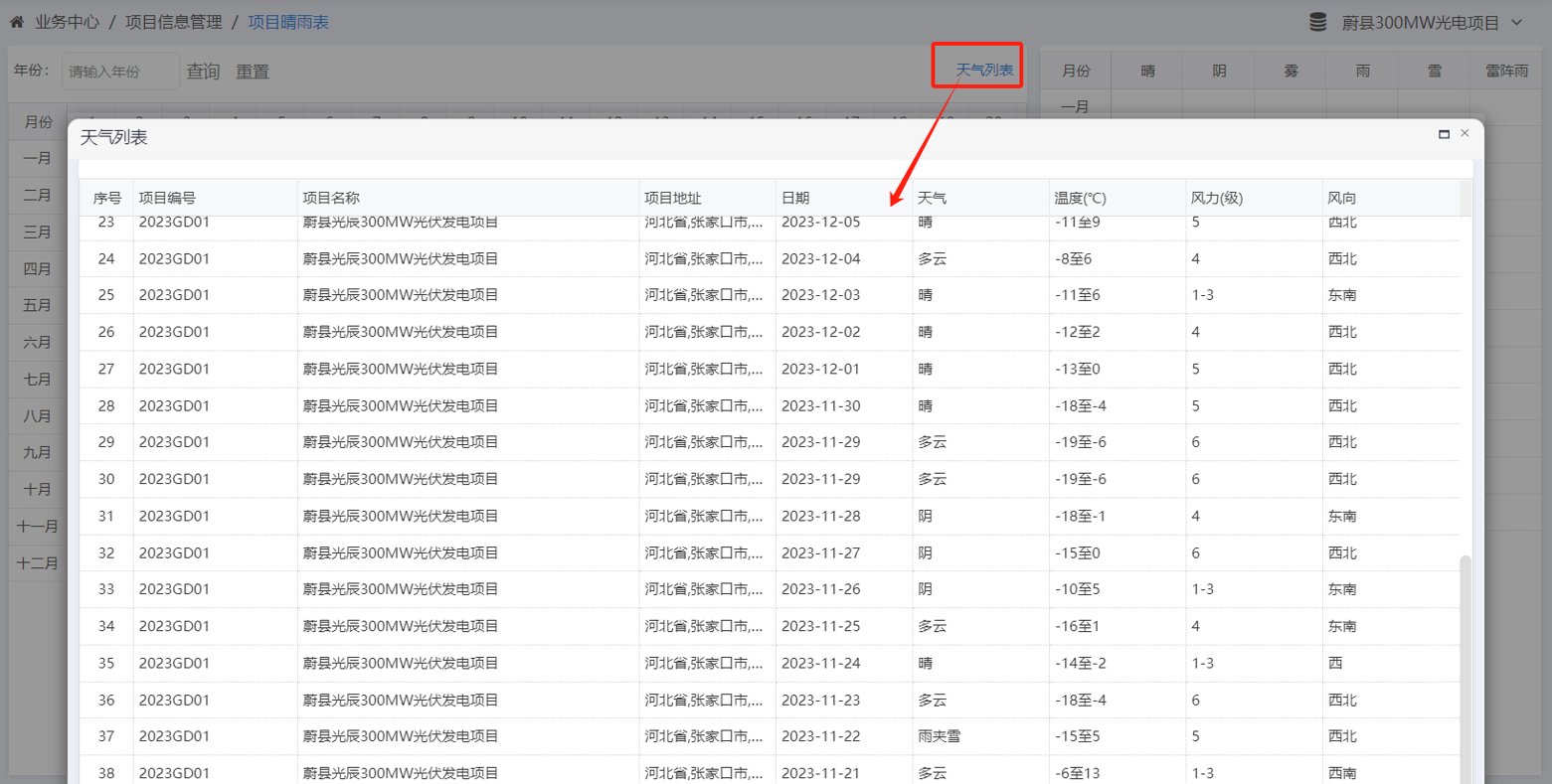This screenshot has width=1552, height=784.
Task: Click 月份 header in statistics table
Action: [1076, 71]
